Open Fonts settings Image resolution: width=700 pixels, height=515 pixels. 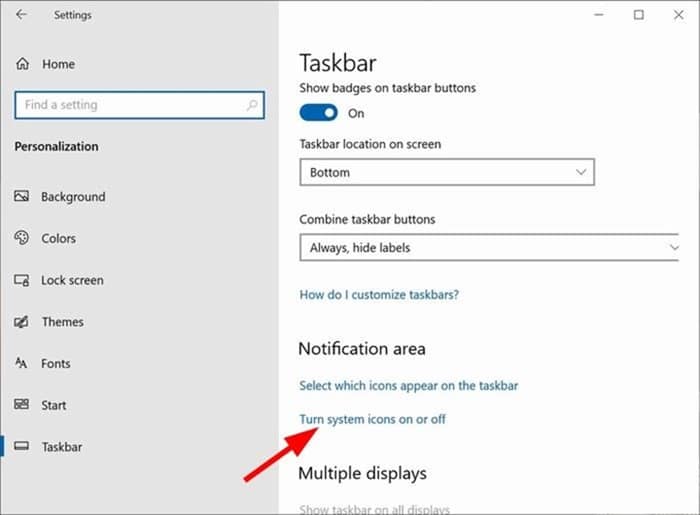[56, 364]
